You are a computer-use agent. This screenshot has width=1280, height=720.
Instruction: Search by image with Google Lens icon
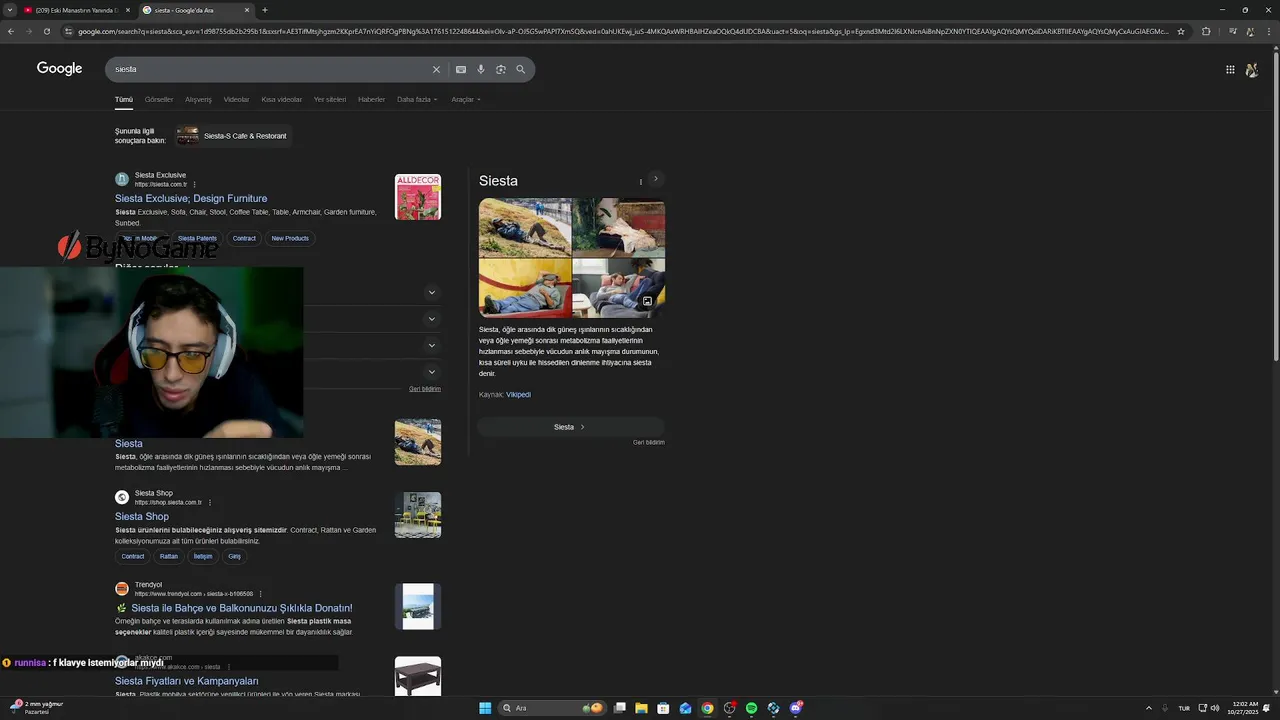pyautogui.click(x=501, y=69)
